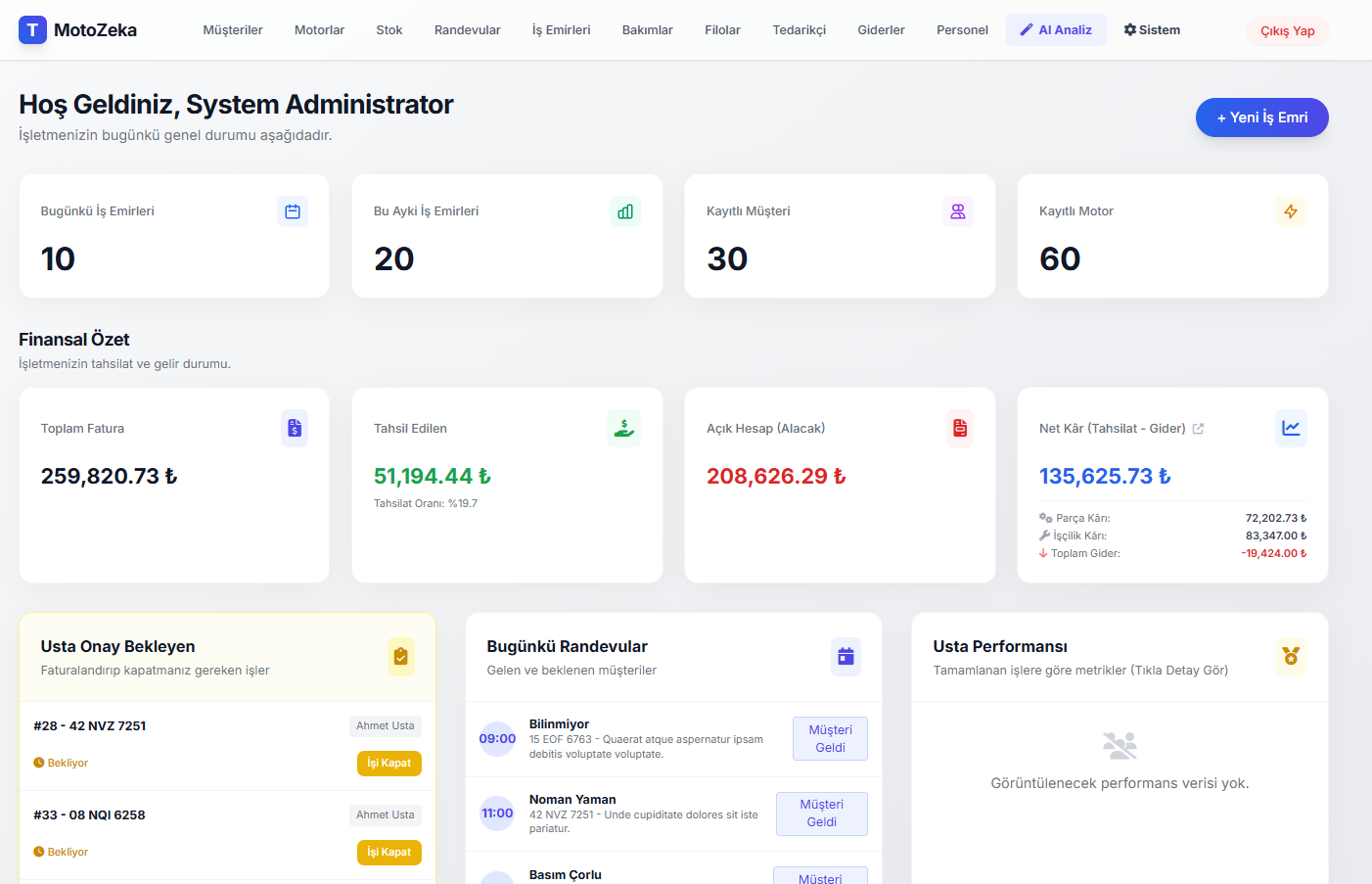Click the Bilinmiyor customer name
1372x884 pixels.
coord(559,724)
